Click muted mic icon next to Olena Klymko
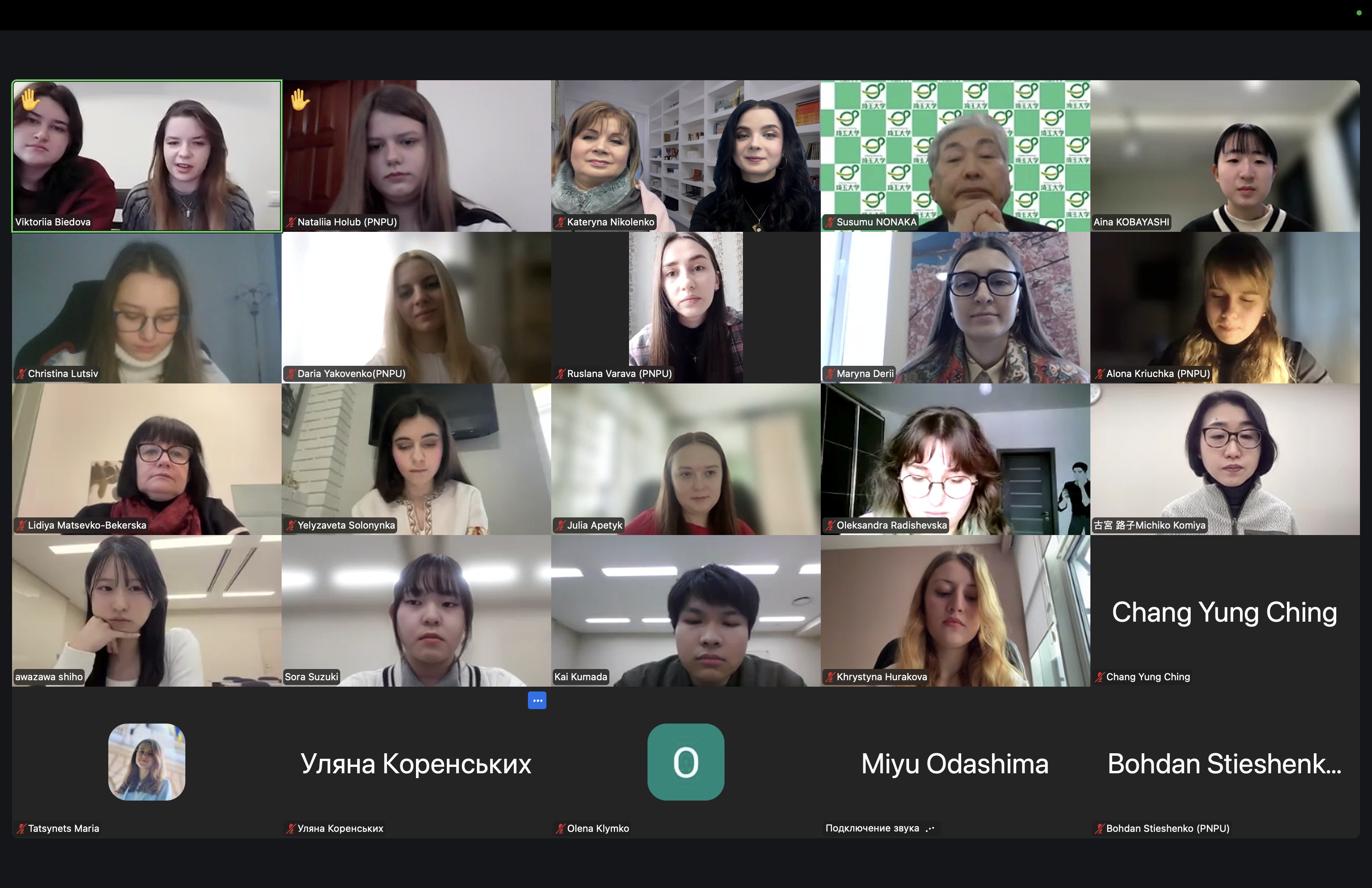1372x888 pixels. click(x=560, y=828)
